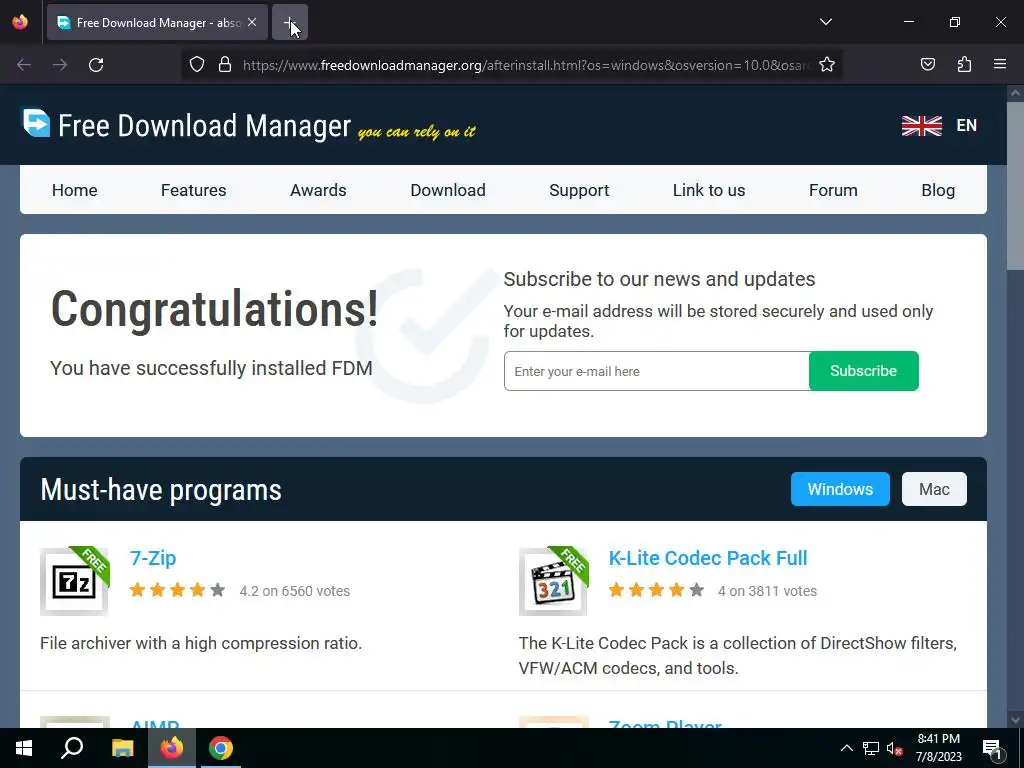This screenshot has height=768, width=1024.
Task: Go forward one page
Action: click(60, 65)
